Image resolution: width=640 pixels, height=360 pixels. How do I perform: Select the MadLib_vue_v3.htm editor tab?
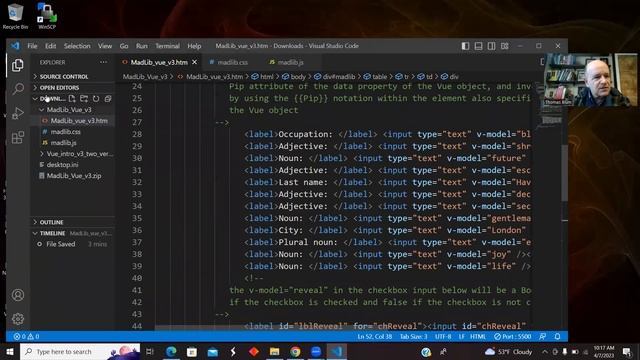point(159,62)
